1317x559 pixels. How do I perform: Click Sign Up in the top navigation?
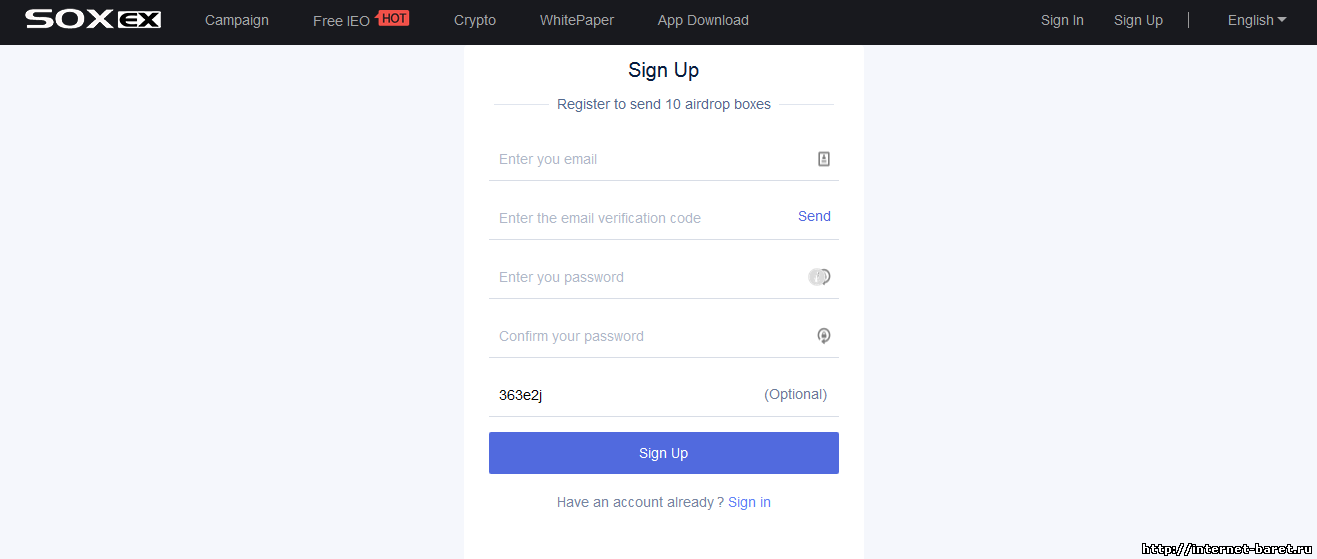pos(1138,20)
